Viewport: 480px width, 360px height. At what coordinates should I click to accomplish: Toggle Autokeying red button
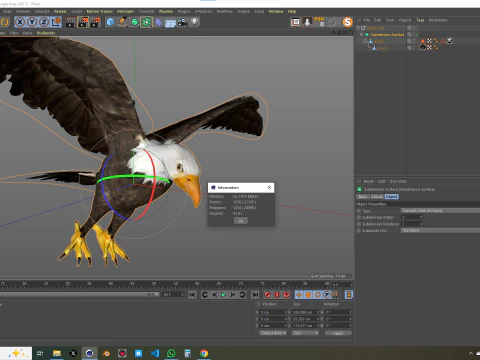277,295
